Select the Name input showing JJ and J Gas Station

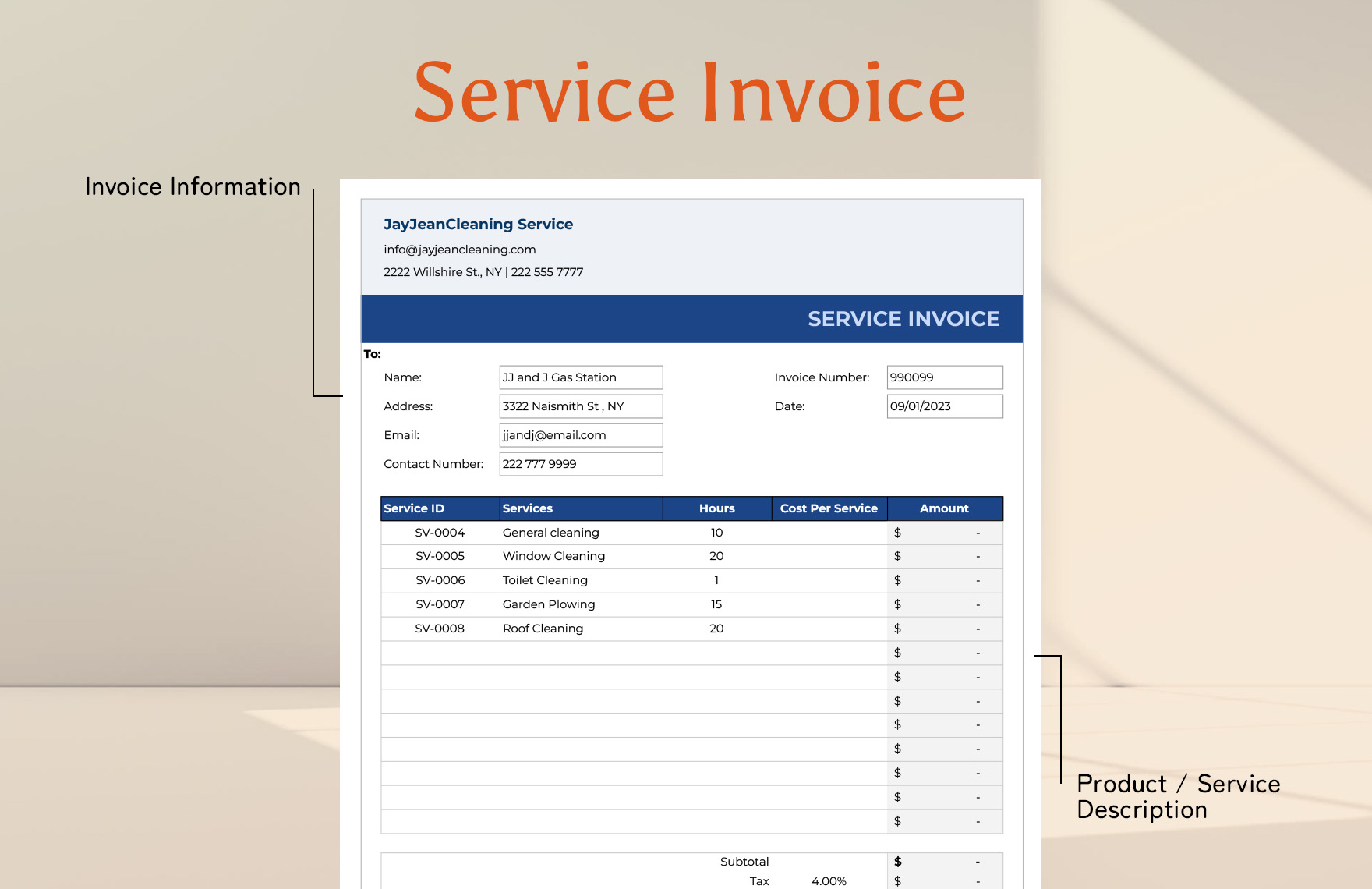(x=581, y=377)
